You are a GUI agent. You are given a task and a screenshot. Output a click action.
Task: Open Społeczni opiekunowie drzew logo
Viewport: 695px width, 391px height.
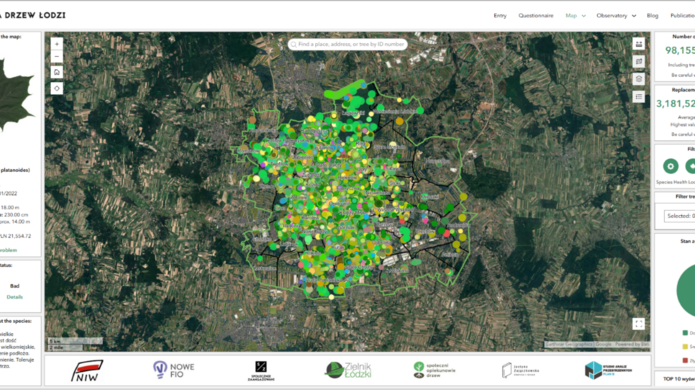[434, 370]
